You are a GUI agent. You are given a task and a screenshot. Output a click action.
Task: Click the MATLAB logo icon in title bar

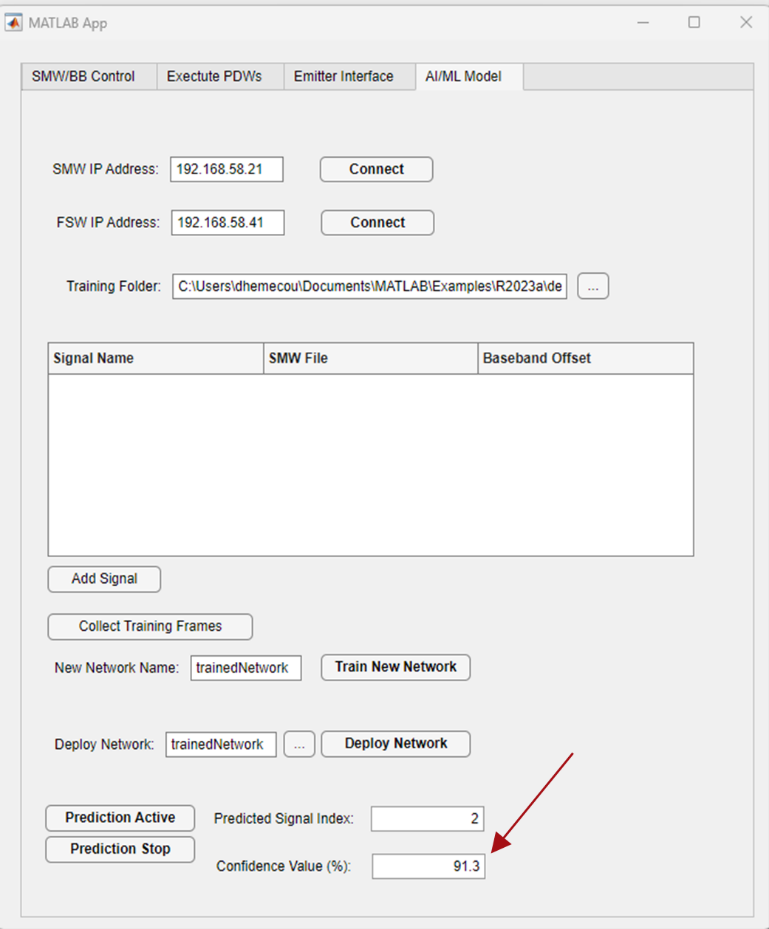pyautogui.click(x=14, y=22)
